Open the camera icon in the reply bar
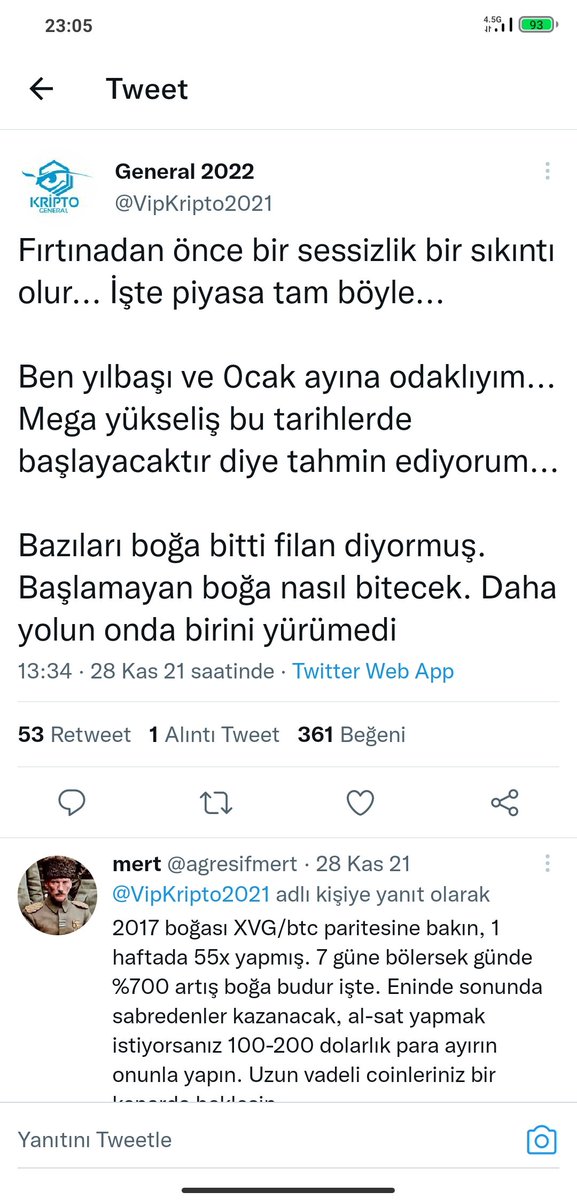The height and width of the screenshot is (1200, 577). tap(541, 1140)
